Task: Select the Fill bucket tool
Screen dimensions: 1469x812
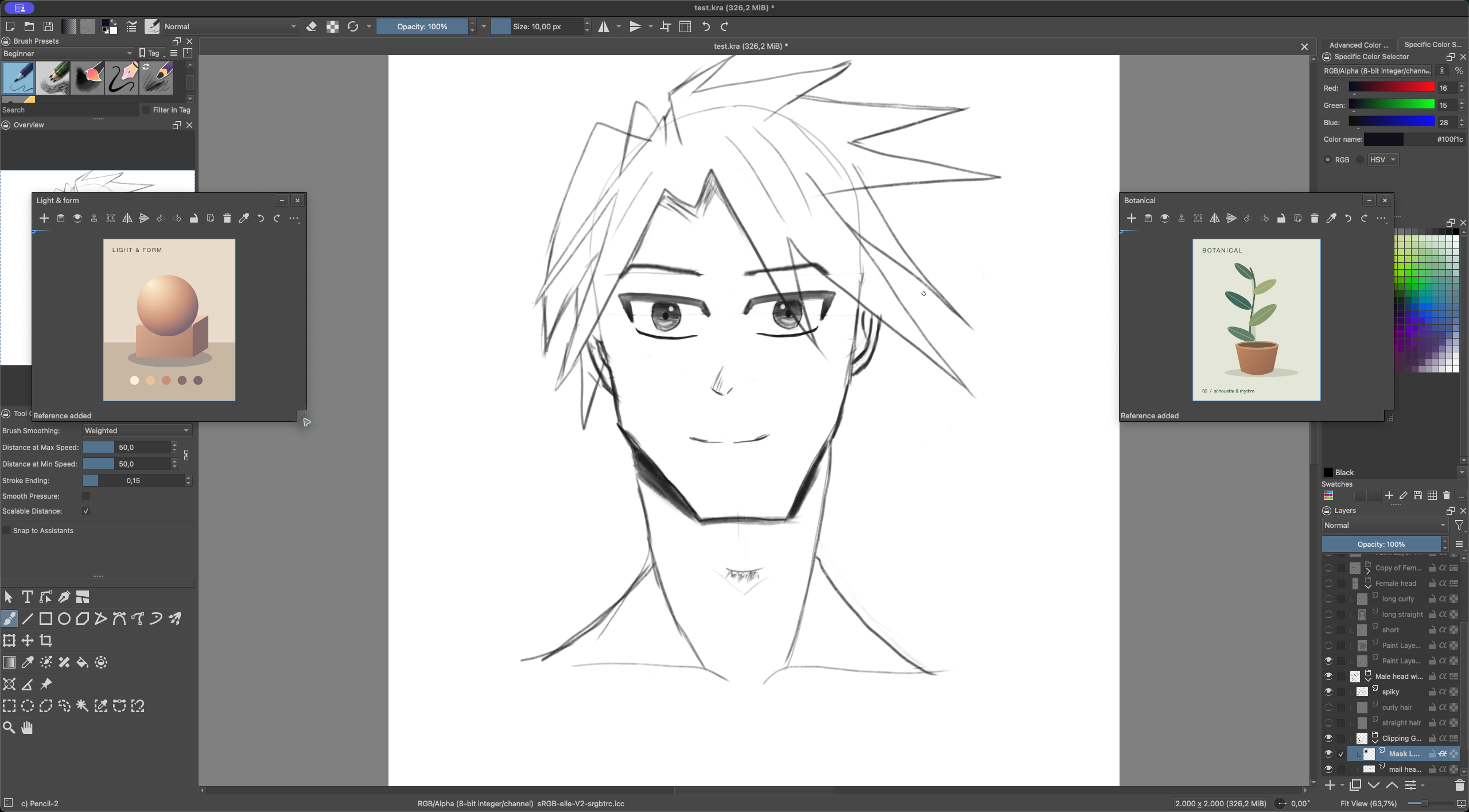Action: coord(83,662)
